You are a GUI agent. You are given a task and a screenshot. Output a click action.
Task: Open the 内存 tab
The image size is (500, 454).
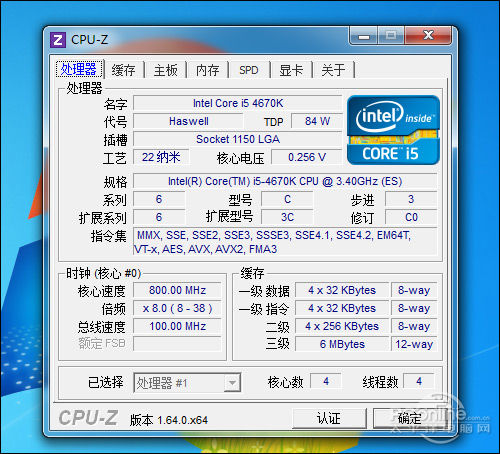tap(207, 70)
